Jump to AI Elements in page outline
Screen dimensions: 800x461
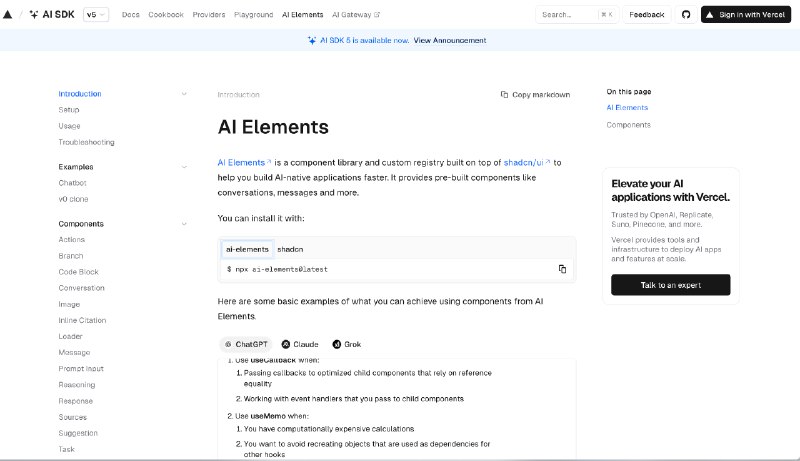click(x=627, y=108)
